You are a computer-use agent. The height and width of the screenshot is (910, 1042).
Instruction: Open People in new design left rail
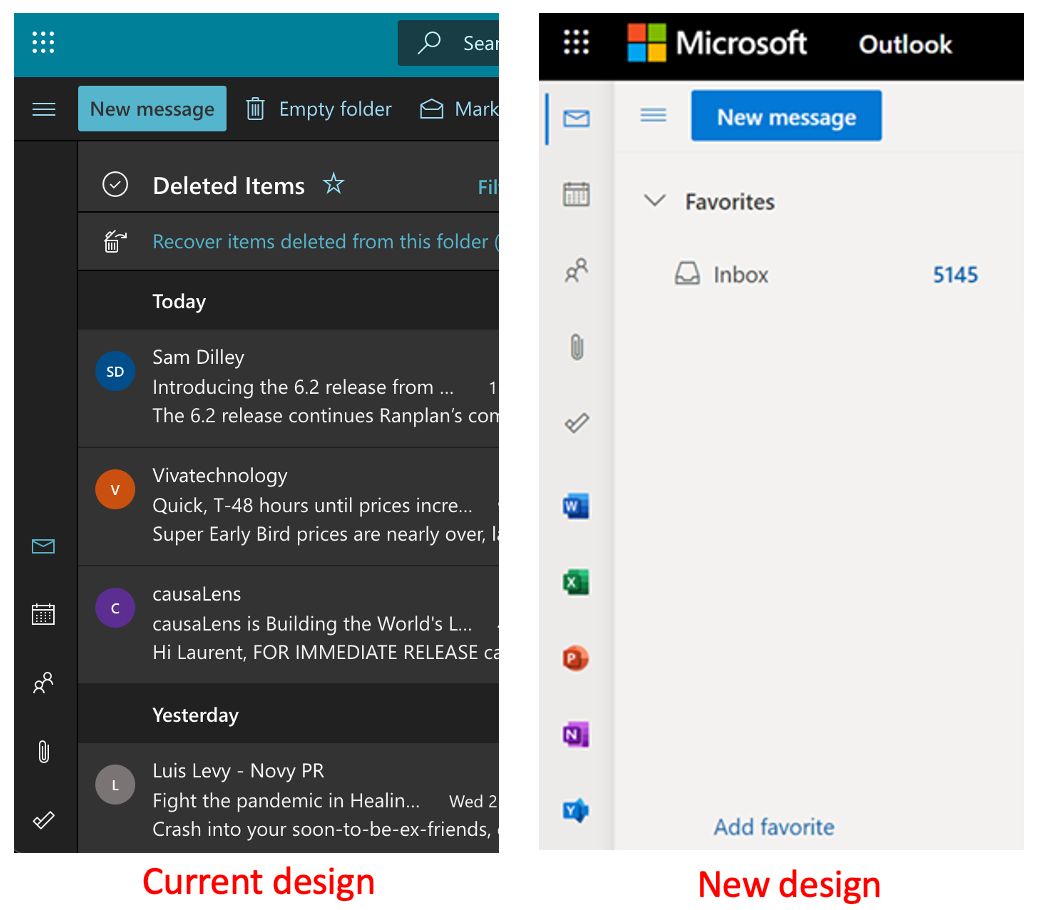coord(576,271)
